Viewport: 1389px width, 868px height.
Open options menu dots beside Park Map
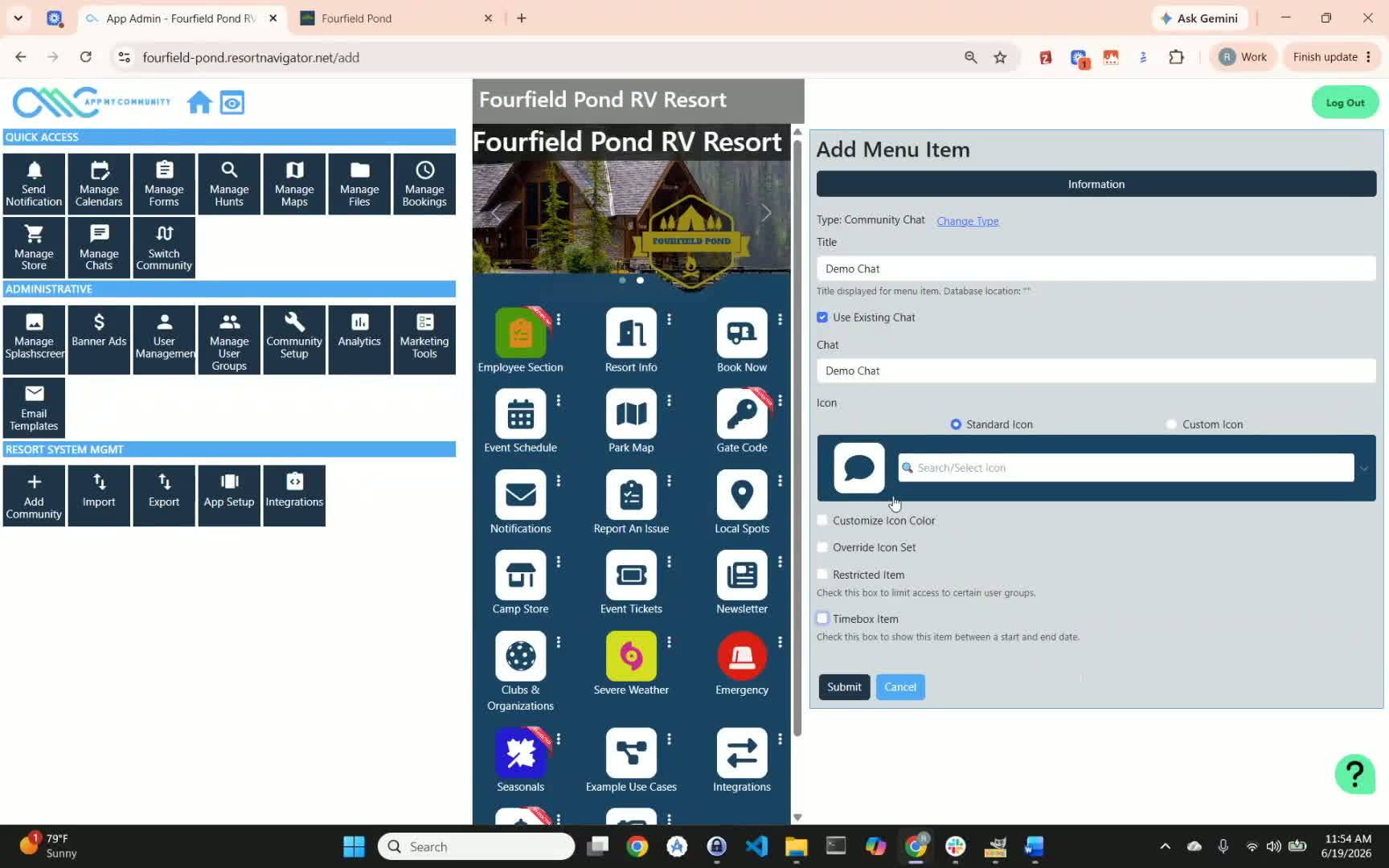click(x=669, y=400)
